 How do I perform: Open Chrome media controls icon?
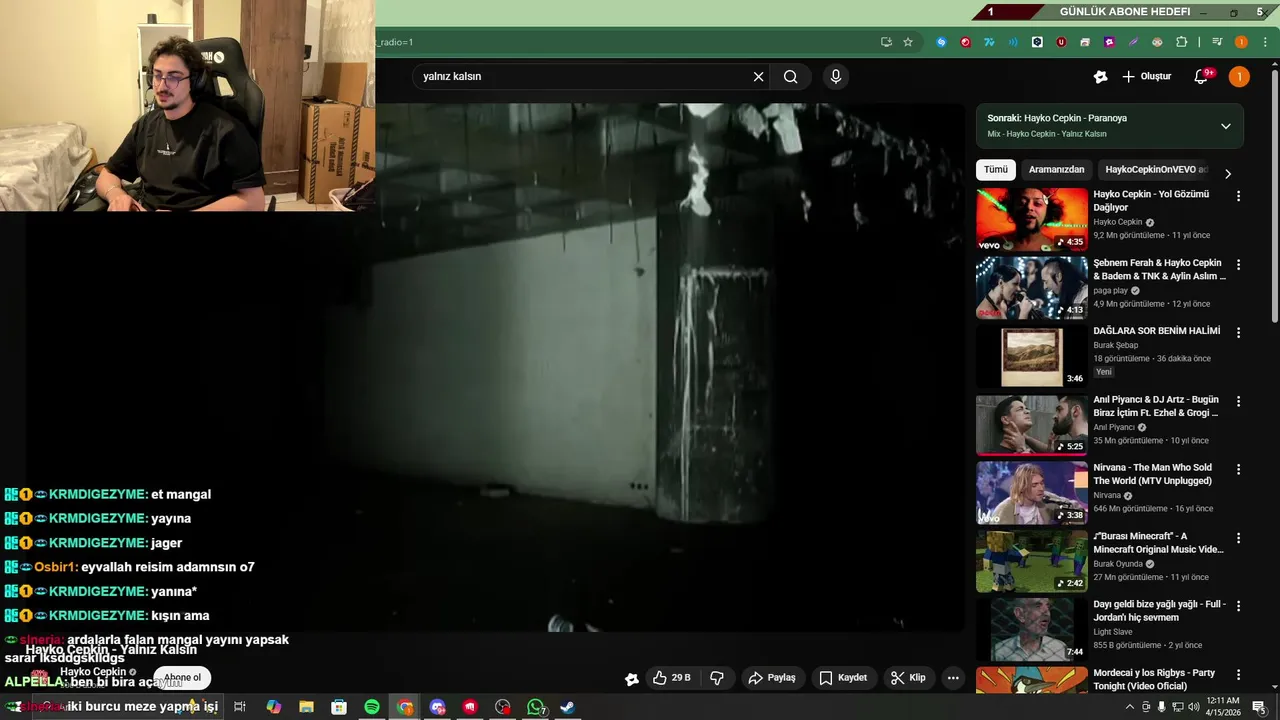tap(1217, 42)
